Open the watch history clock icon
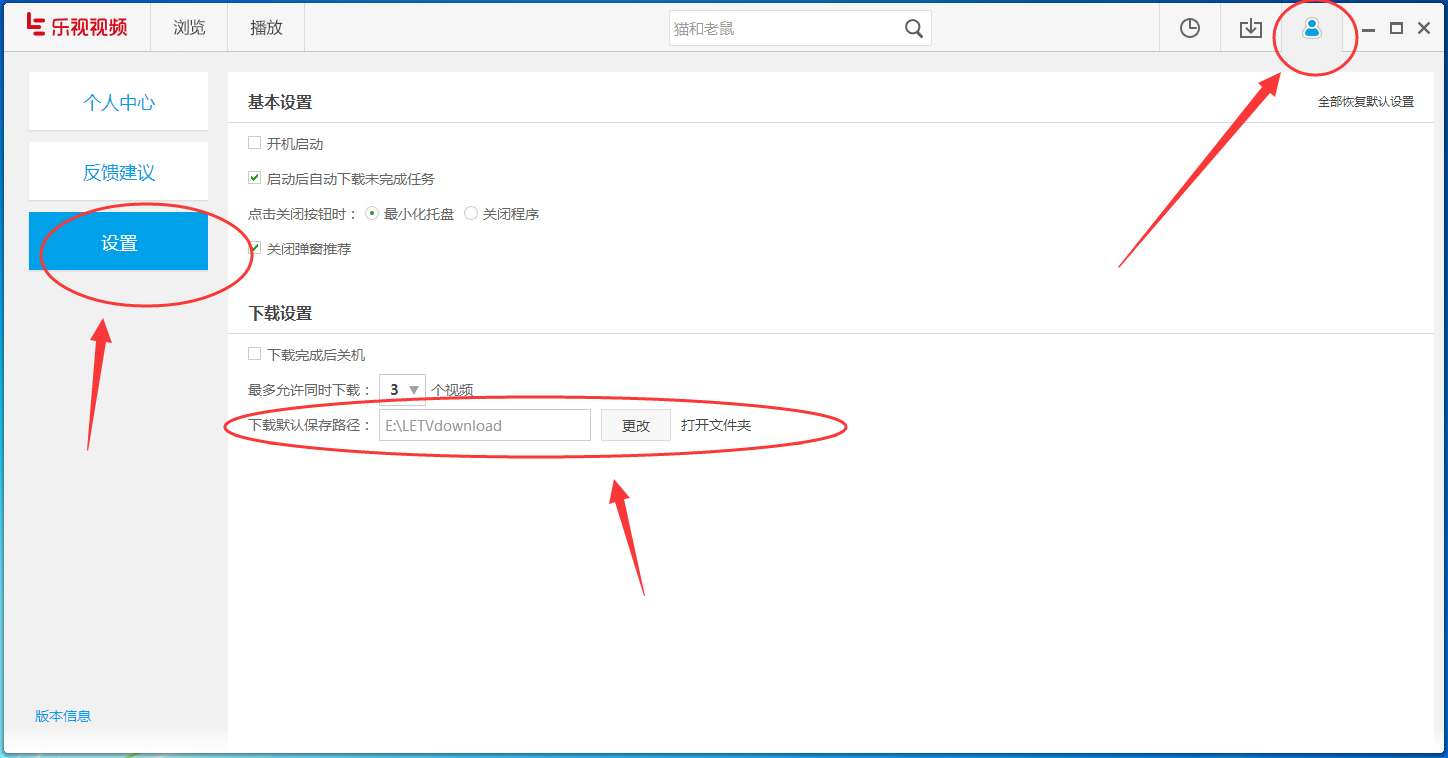 pos(1189,28)
